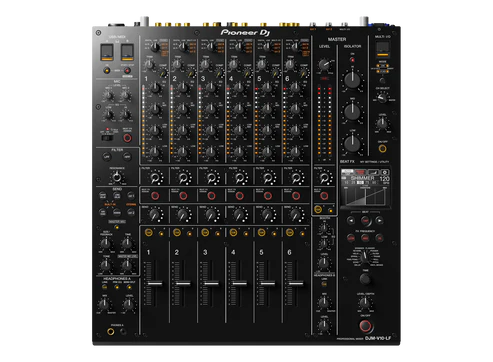493x362 pixels.
Task: Toggle channel 4 CUE button
Action: 233,232
